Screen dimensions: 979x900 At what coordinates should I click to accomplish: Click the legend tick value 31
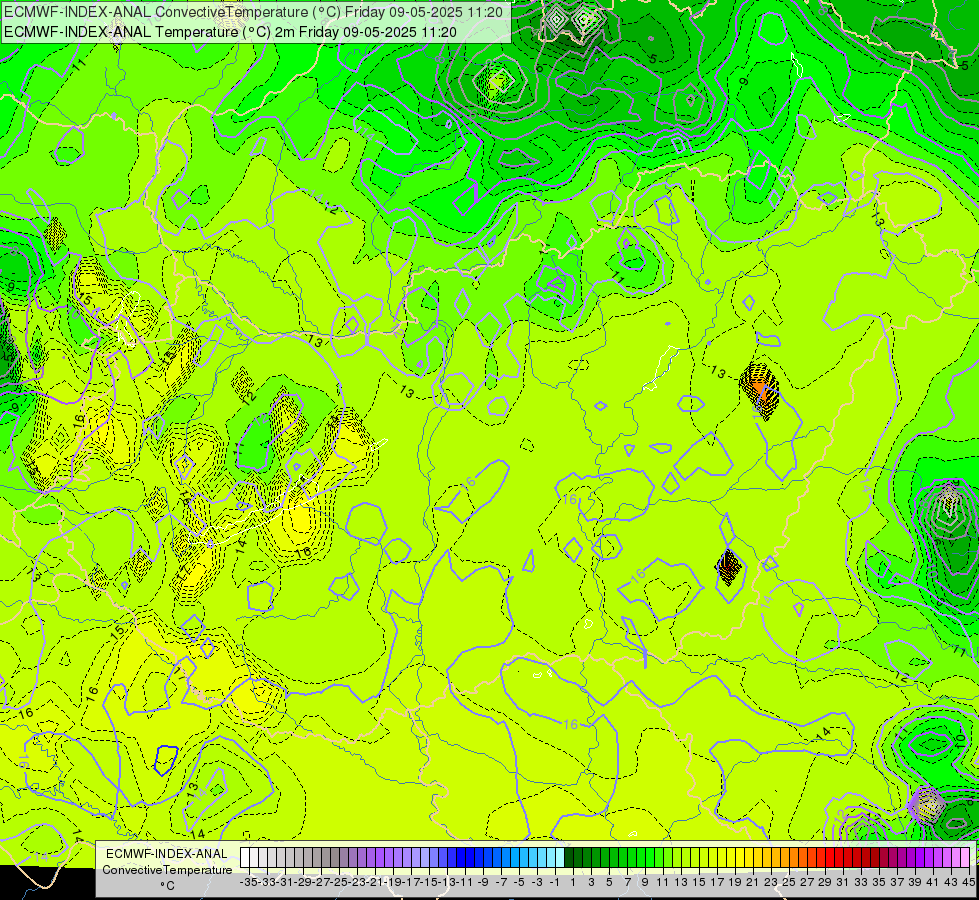(843, 883)
